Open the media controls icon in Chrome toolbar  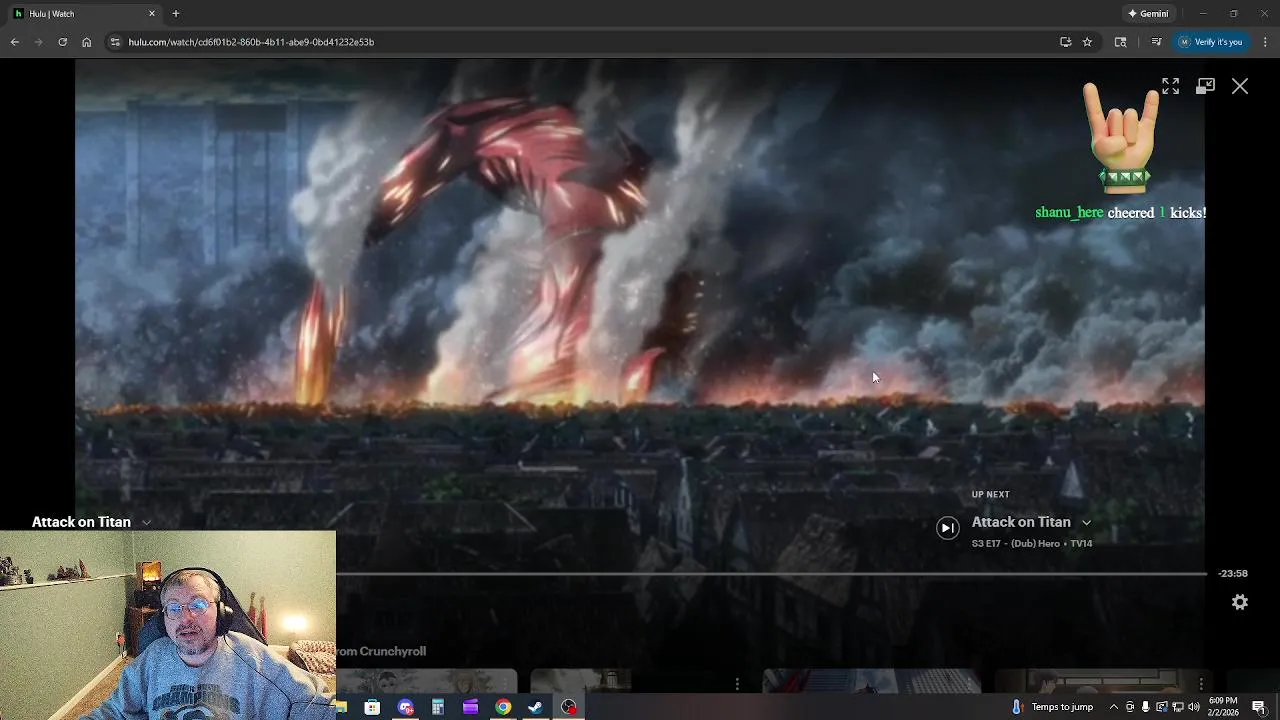pos(1156,42)
